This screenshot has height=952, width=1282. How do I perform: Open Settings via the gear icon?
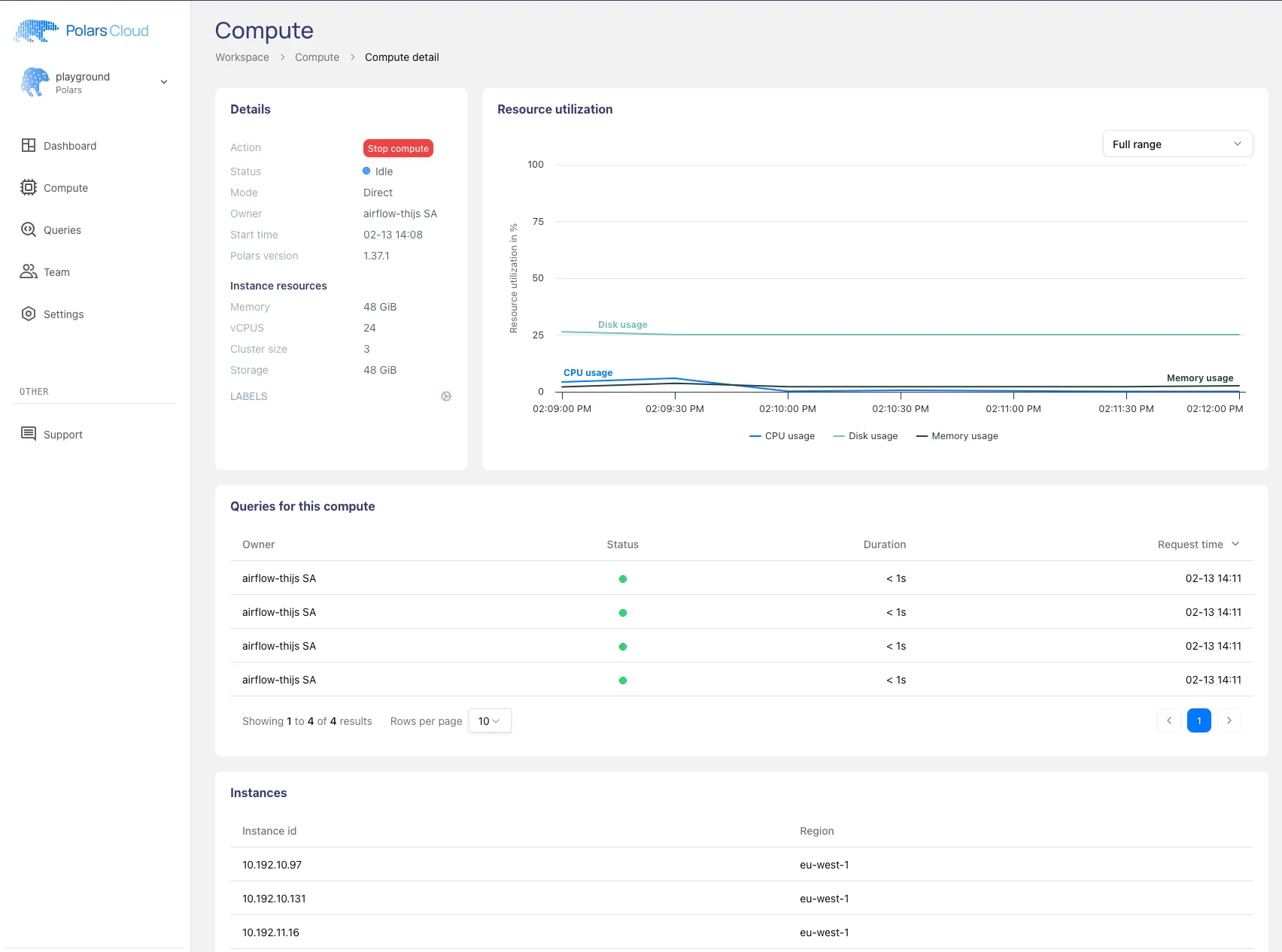[28, 314]
